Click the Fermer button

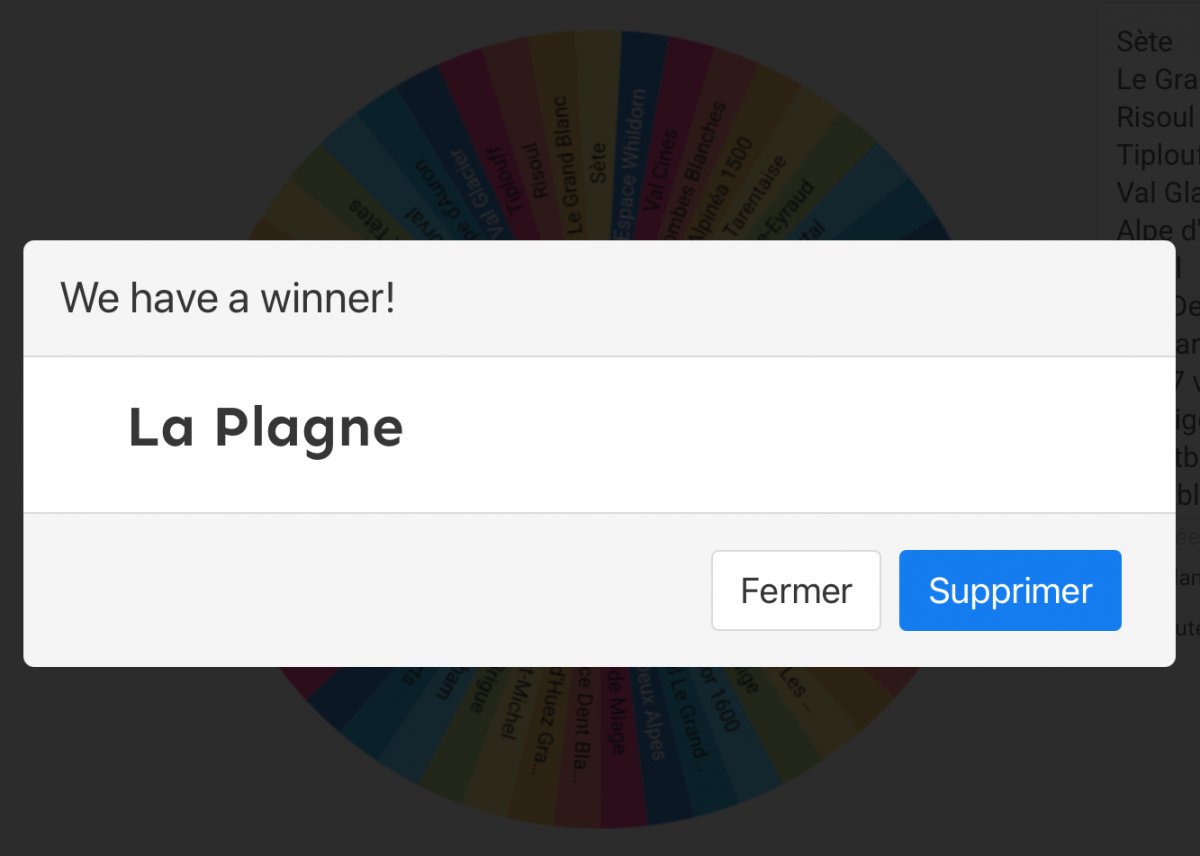coord(796,591)
